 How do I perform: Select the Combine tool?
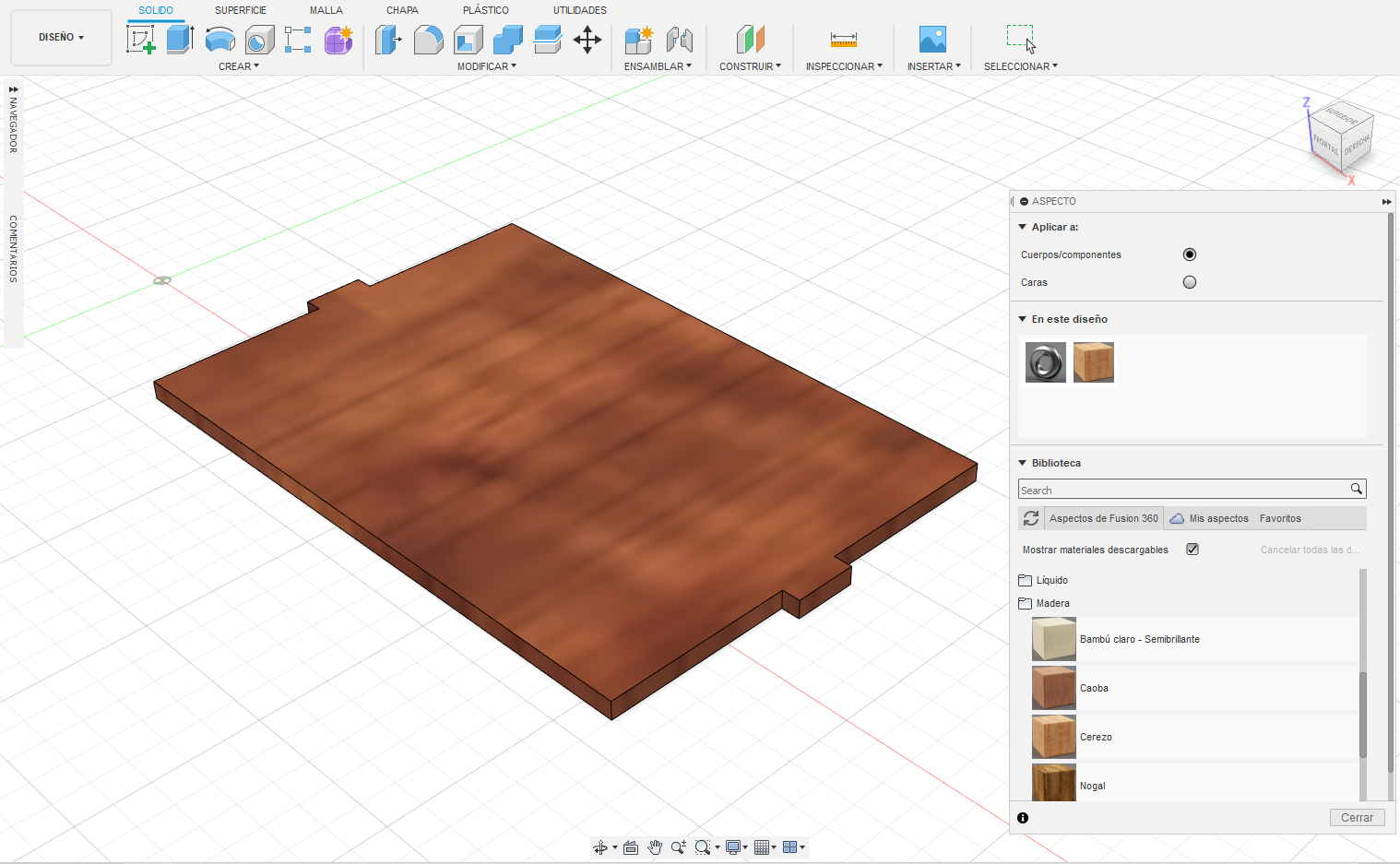tap(507, 40)
